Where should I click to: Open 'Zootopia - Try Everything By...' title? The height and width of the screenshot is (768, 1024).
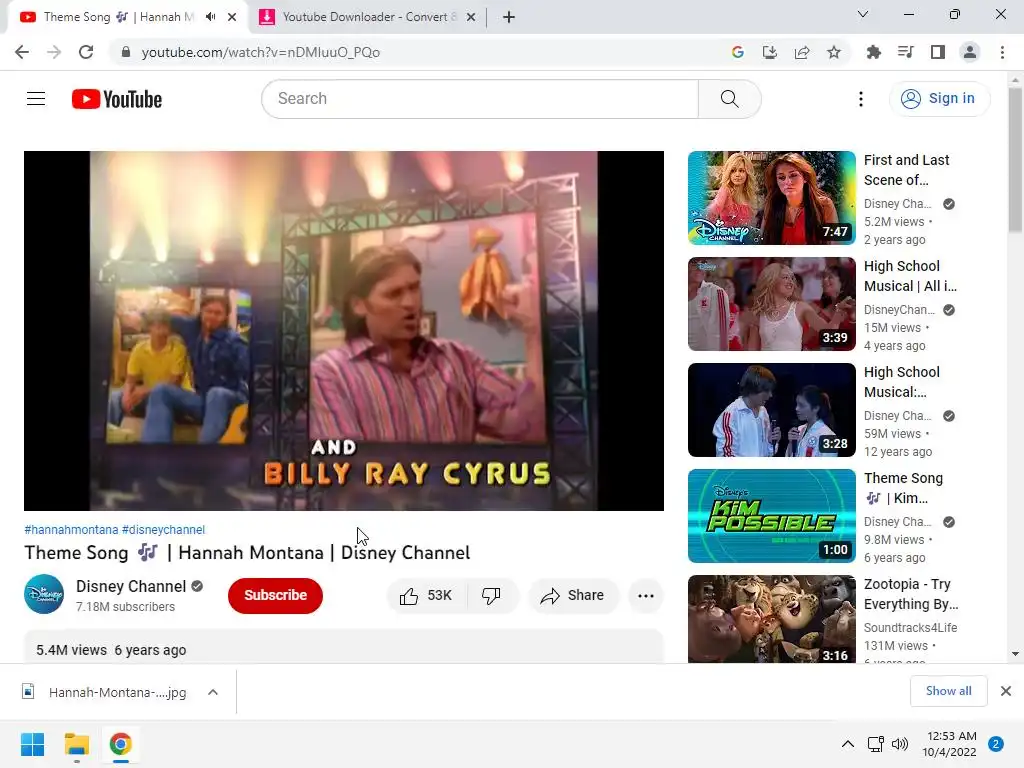911,594
